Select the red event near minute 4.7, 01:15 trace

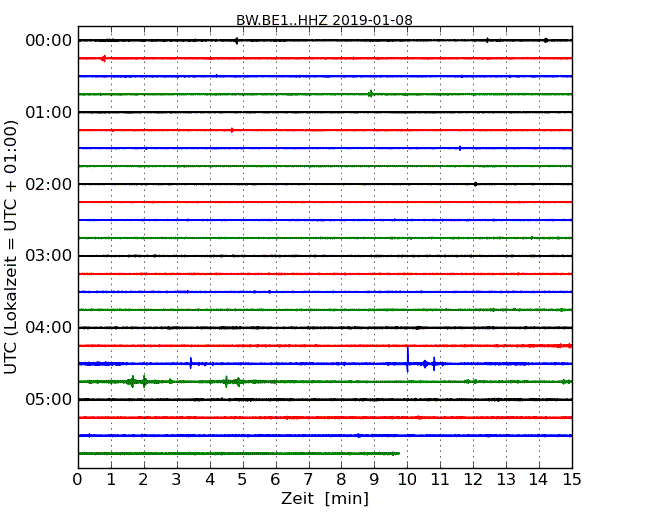tap(232, 130)
